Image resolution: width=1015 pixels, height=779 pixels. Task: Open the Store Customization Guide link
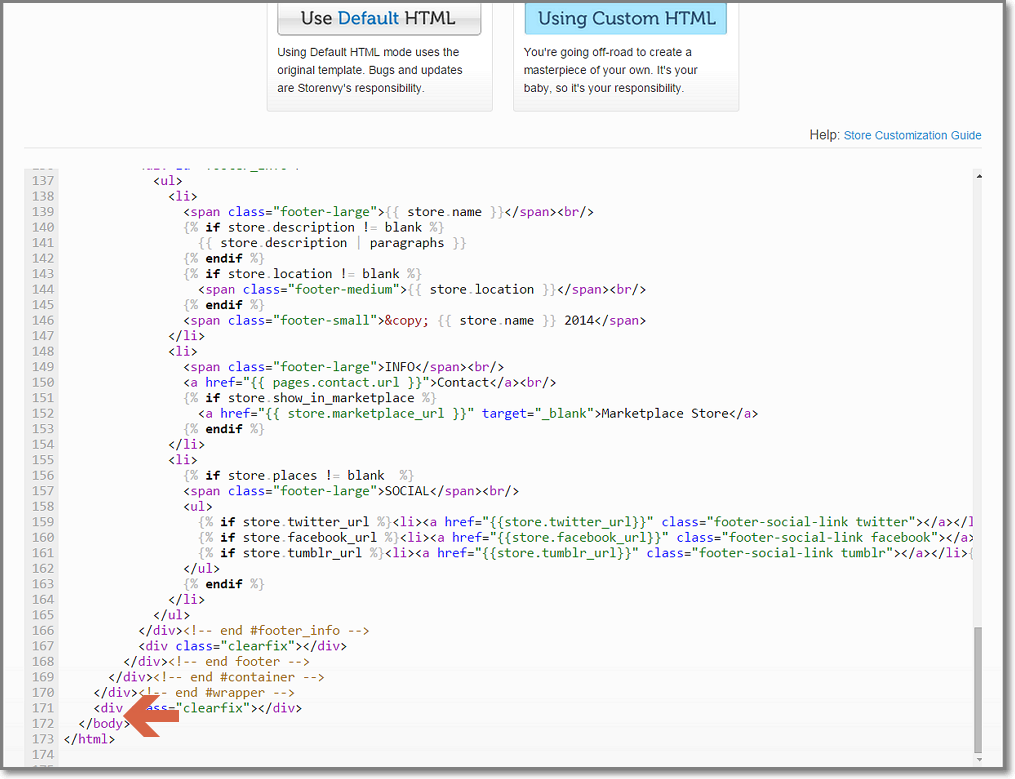click(912, 135)
